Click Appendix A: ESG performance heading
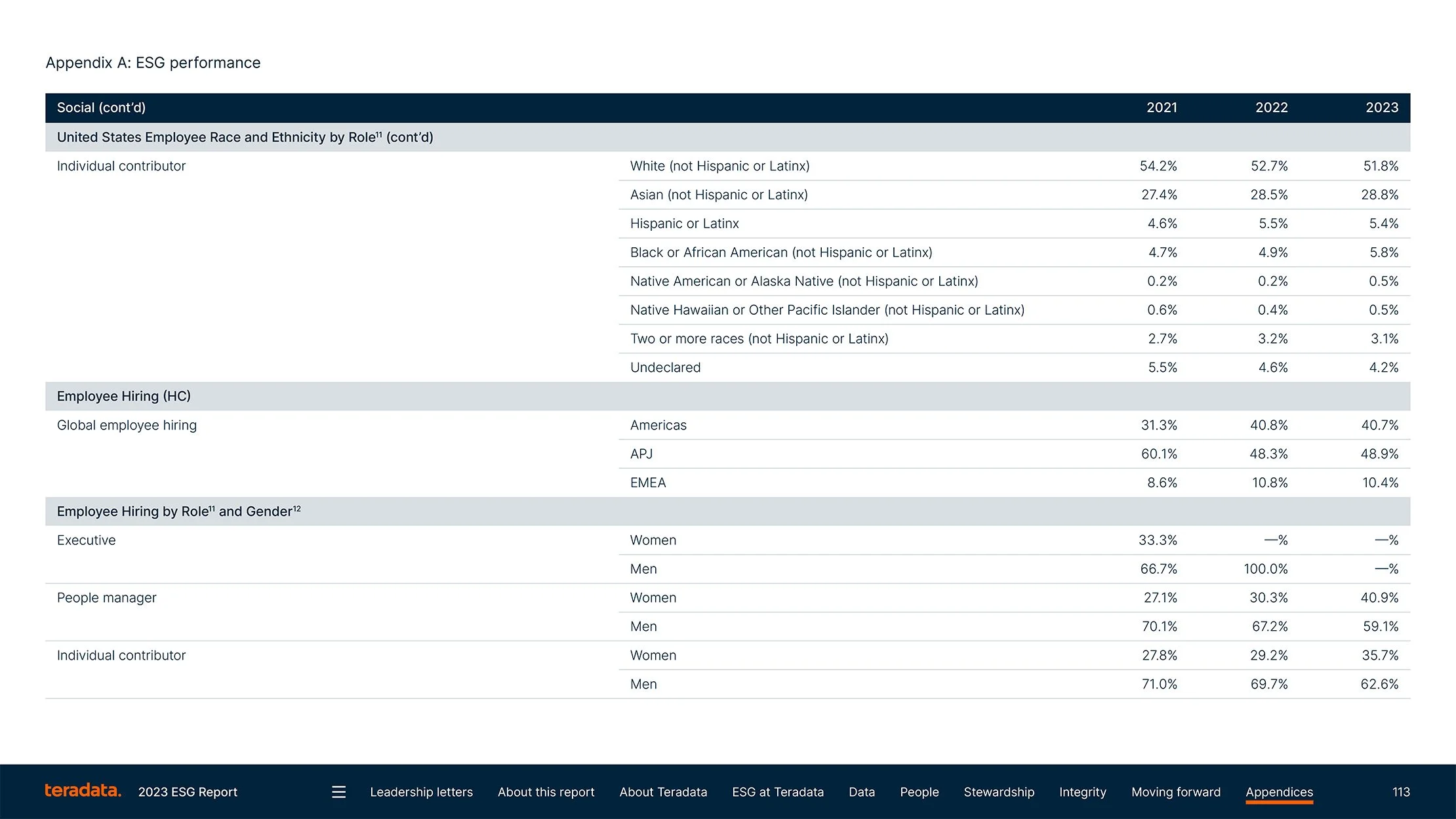This screenshot has height=819, width=1456. coord(153,62)
